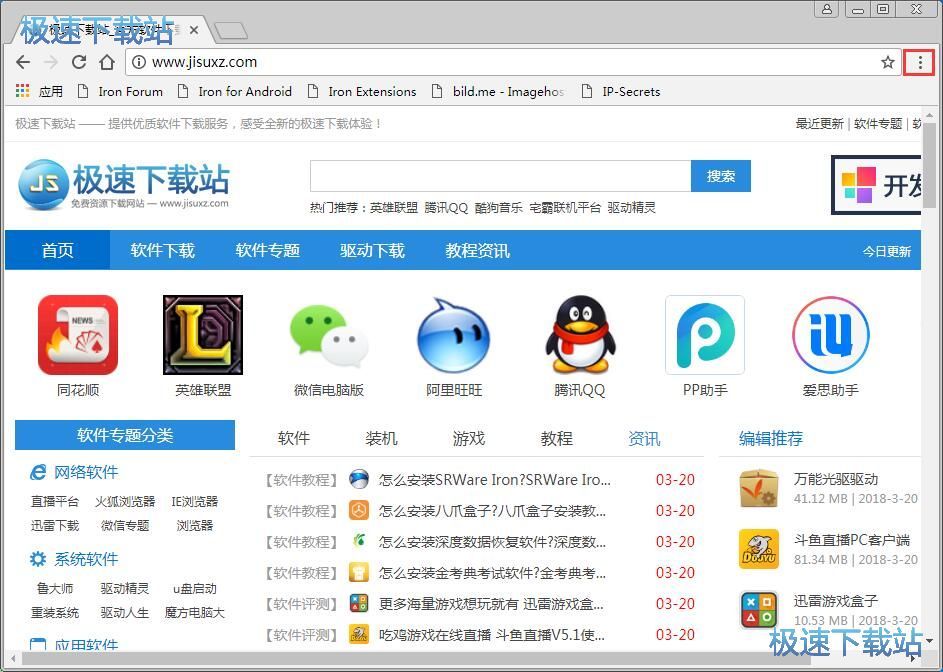The height and width of the screenshot is (672, 943).
Task: Click inside the address bar
Action: [x=400, y=61]
